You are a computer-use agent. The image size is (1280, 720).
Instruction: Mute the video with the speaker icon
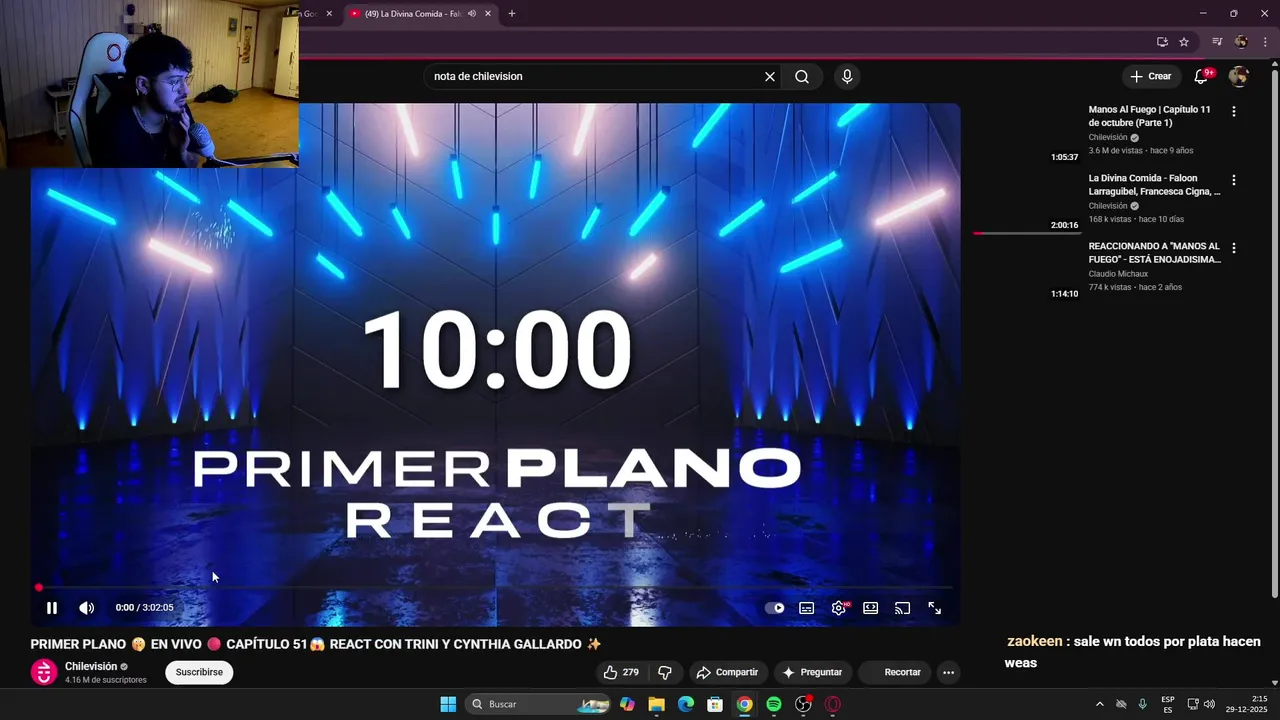pyautogui.click(x=87, y=608)
